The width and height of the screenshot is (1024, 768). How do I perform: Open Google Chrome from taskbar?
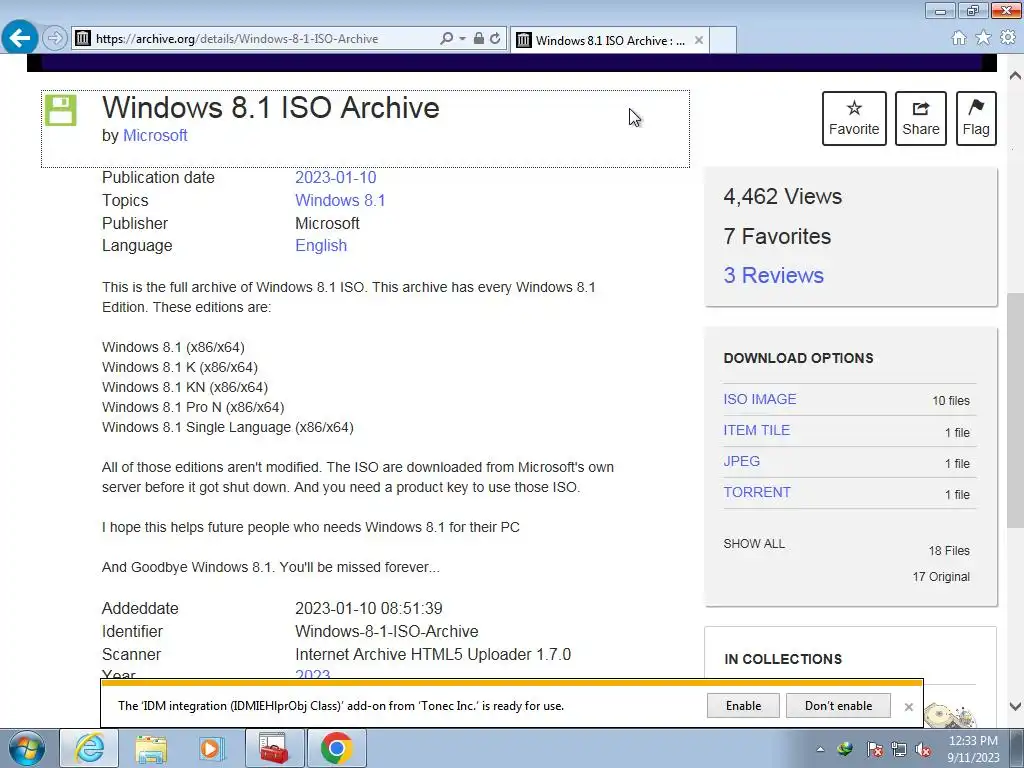[x=336, y=748]
